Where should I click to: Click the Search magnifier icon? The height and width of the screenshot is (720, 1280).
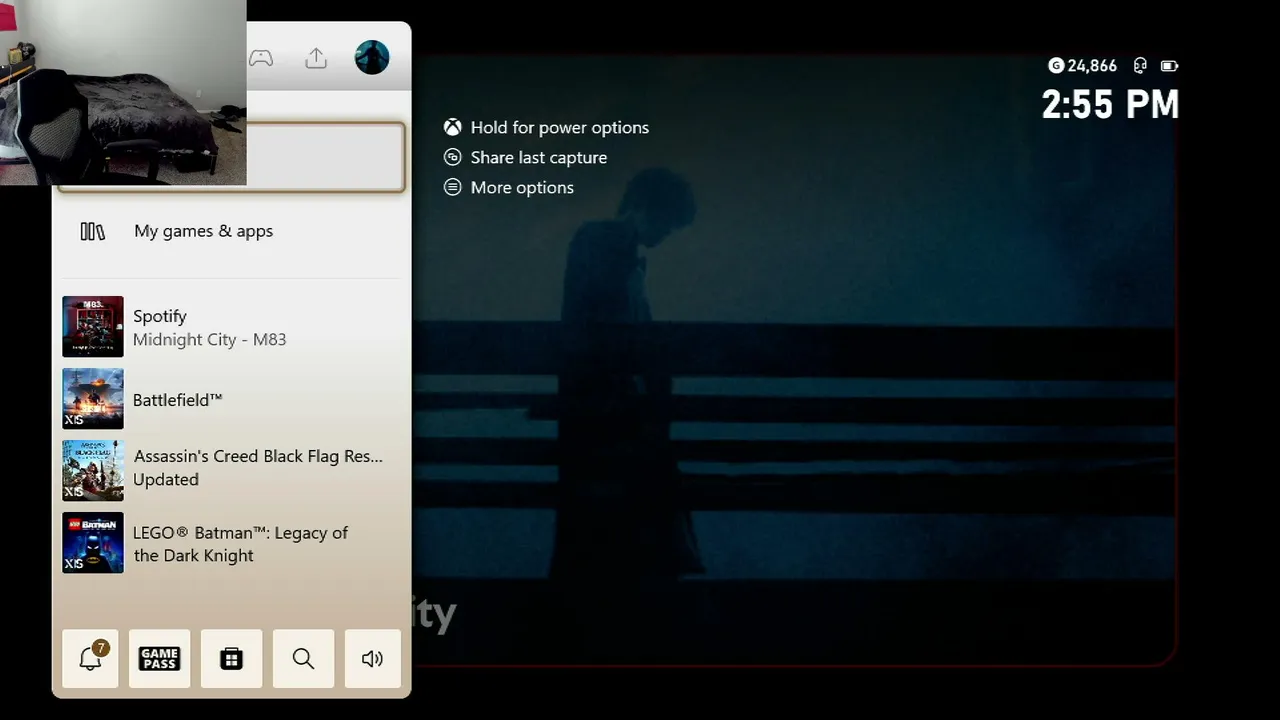point(303,659)
